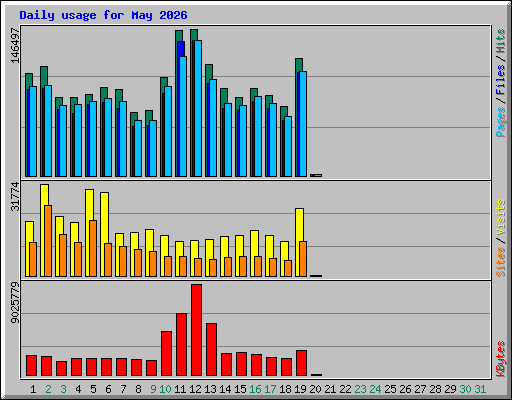Click the 31774 axis value

pos(15,197)
